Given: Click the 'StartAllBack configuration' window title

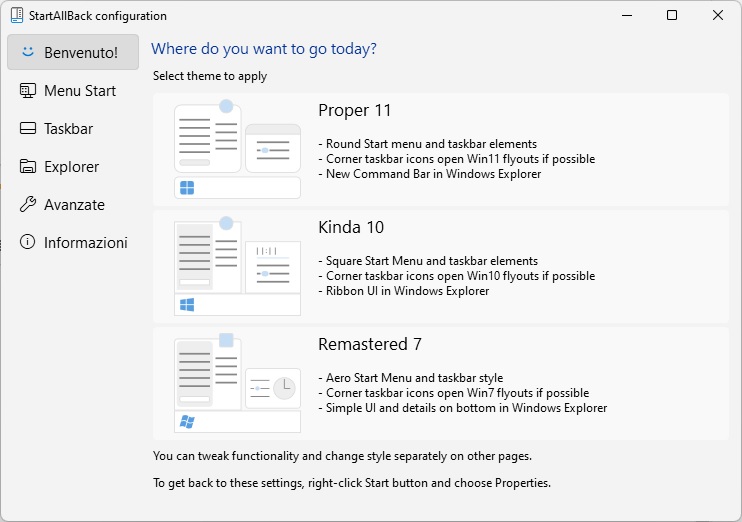Looking at the screenshot, I should pos(98,16).
